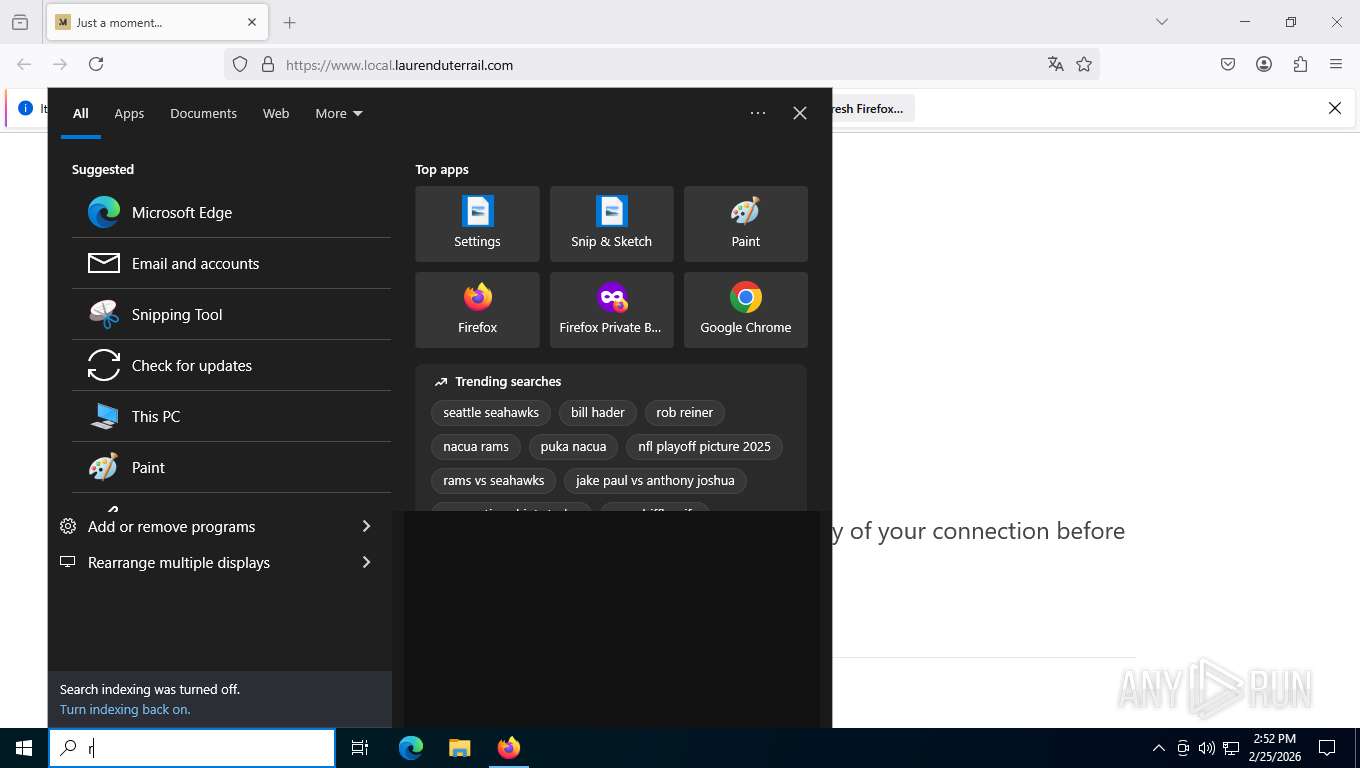Open Firefox Private Browsing tile
Screen dimensions: 1360x768
(611, 310)
